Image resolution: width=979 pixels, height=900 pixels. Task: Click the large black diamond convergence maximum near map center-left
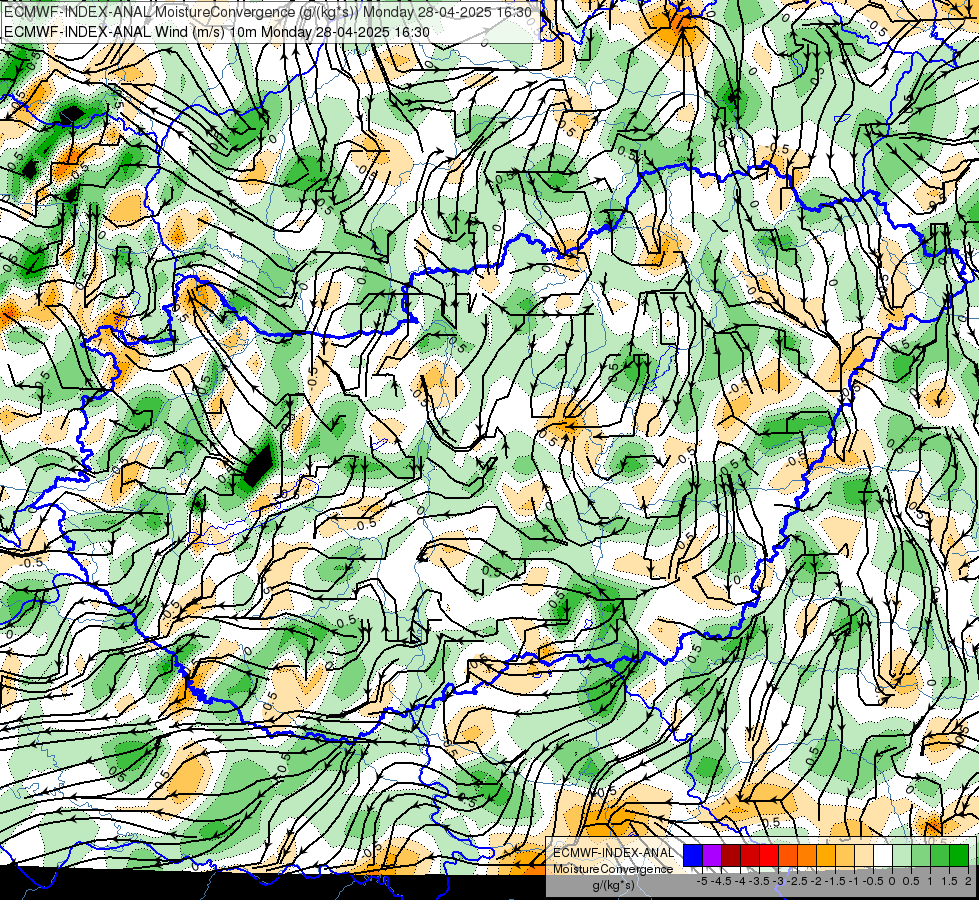click(x=257, y=466)
